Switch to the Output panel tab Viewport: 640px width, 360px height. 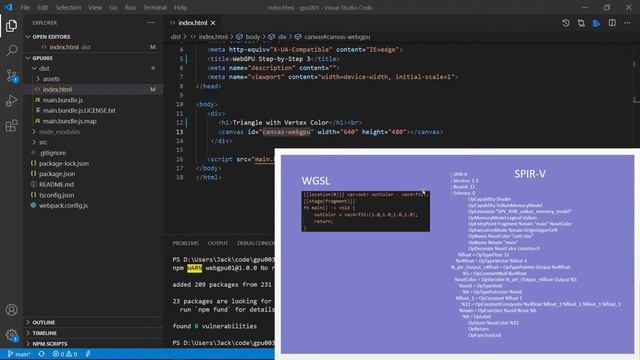tap(218, 243)
